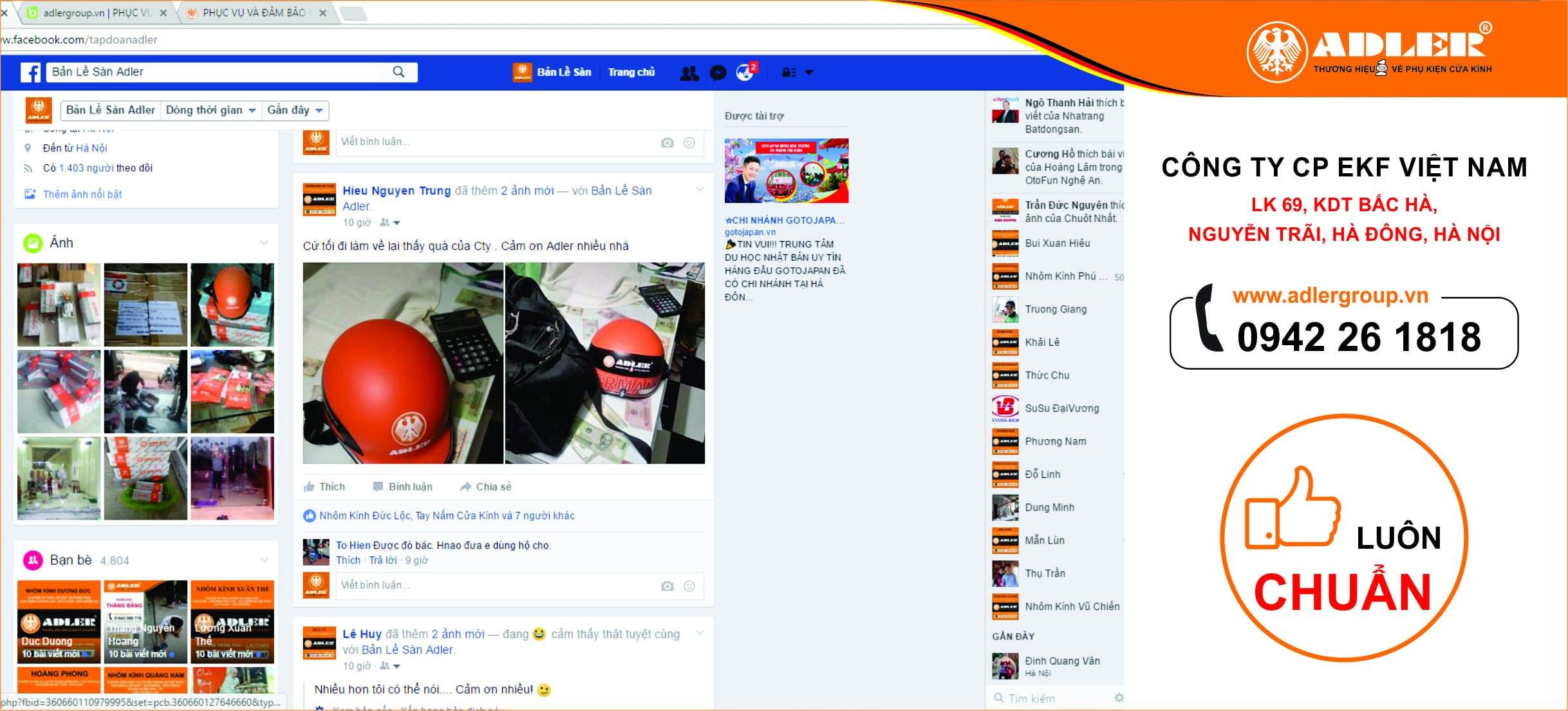The image size is (1568, 711).
Task: Click Trả lời on To Hien's comment
Action: tap(383, 560)
